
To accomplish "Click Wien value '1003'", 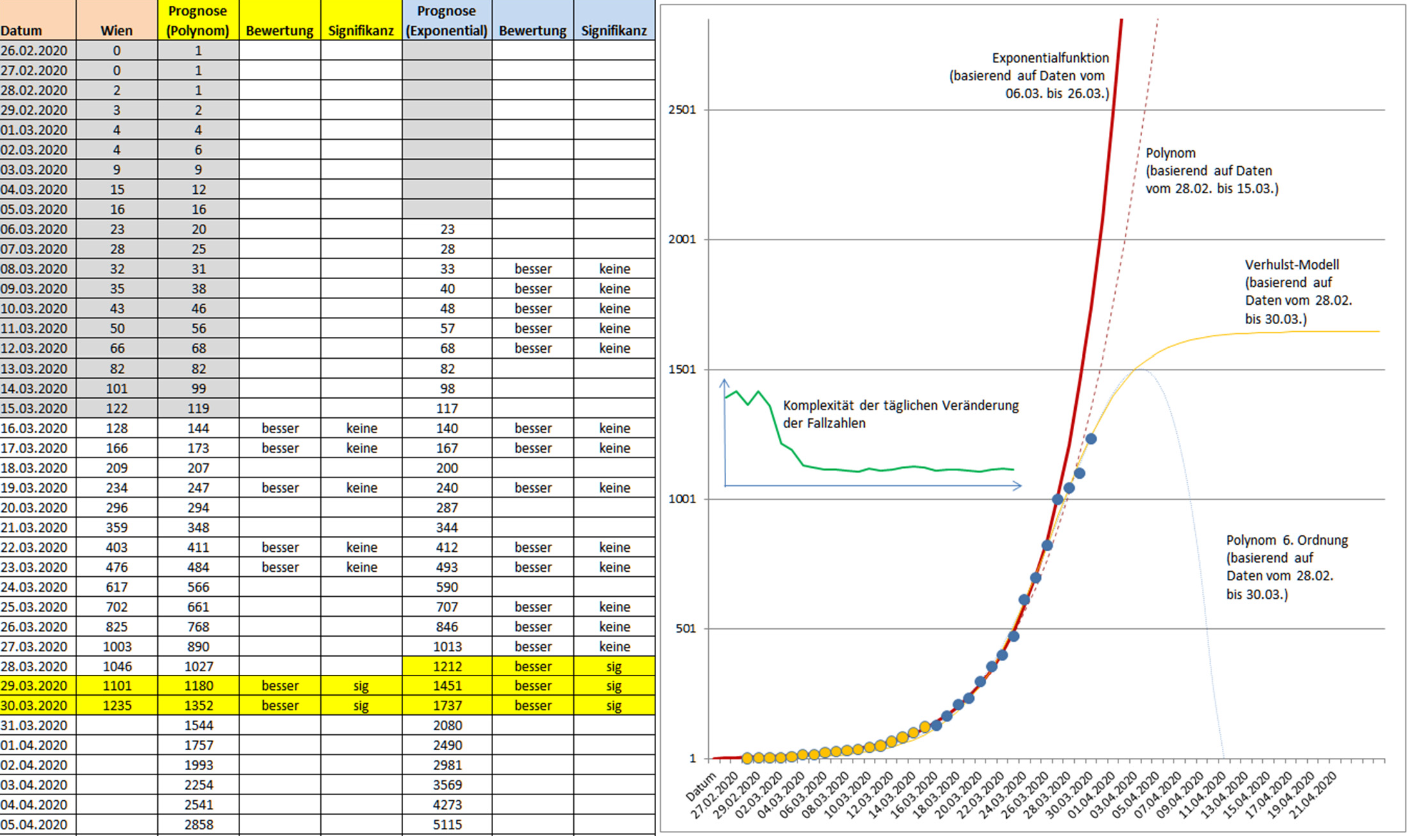I will (x=117, y=646).
